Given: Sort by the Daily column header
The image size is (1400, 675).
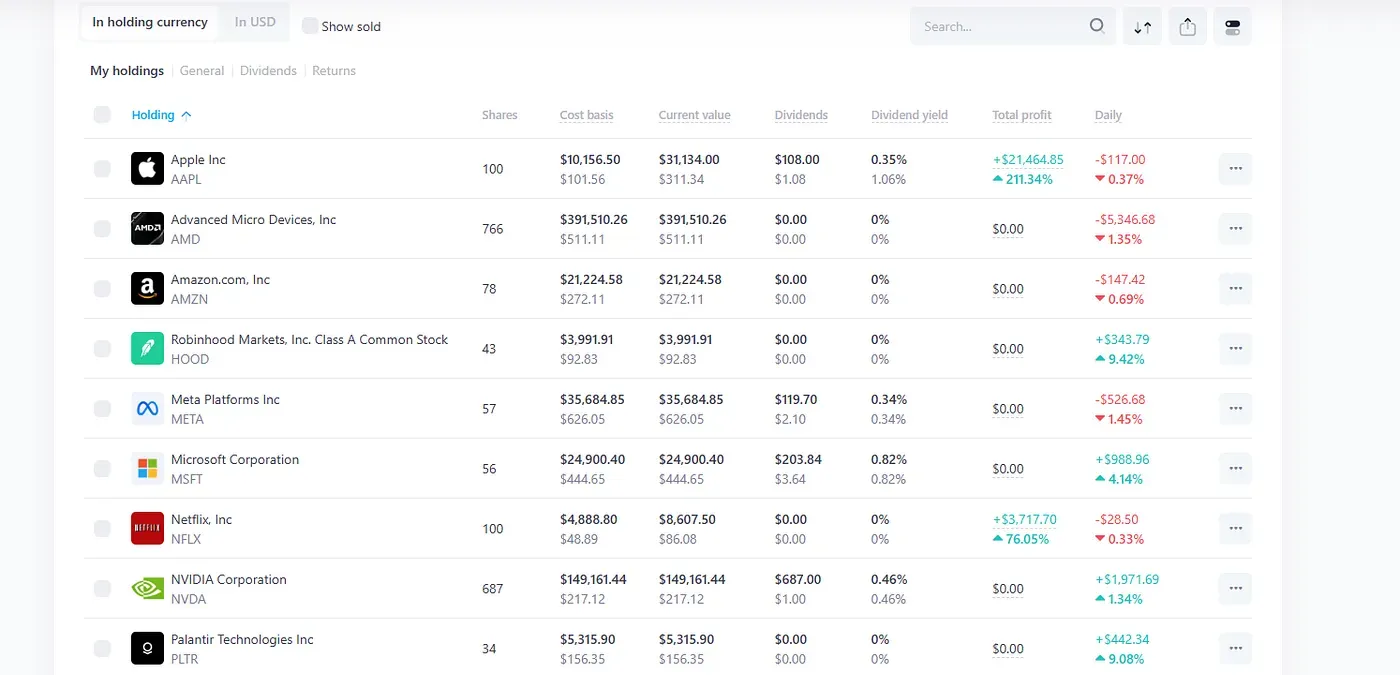Looking at the screenshot, I should point(1108,115).
